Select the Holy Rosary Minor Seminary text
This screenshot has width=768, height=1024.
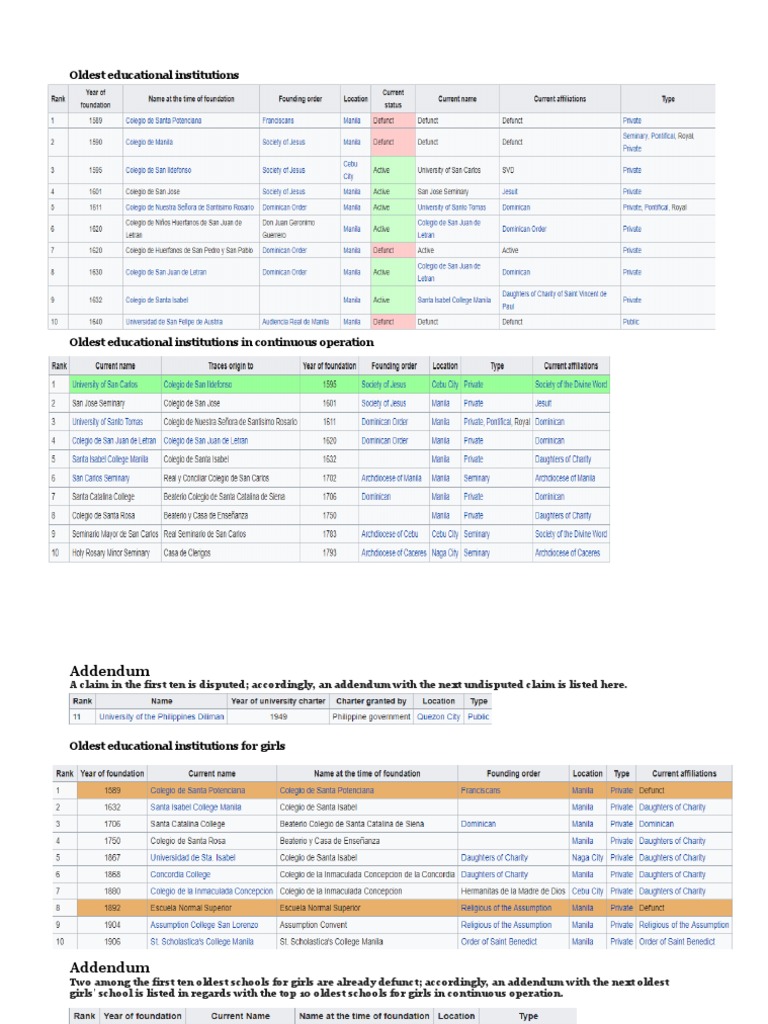pyautogui.click(x=110, y=552)
